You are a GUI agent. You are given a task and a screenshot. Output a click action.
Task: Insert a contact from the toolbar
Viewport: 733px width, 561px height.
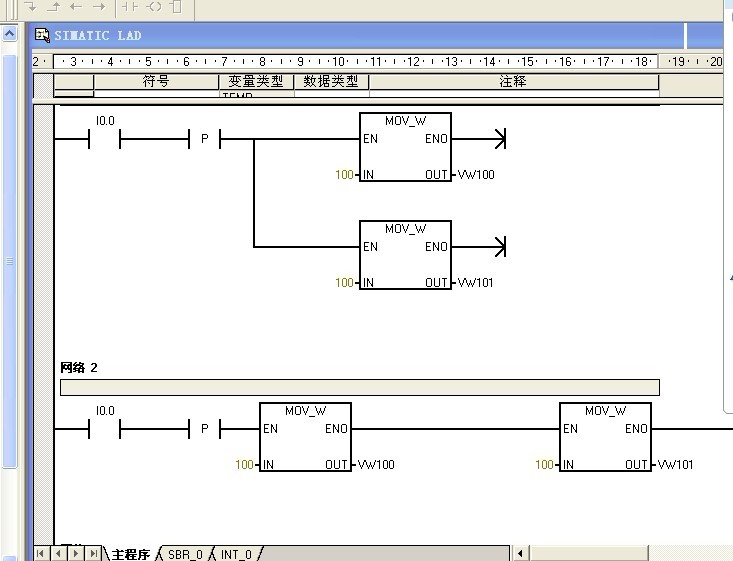click(x=131, y=7)
